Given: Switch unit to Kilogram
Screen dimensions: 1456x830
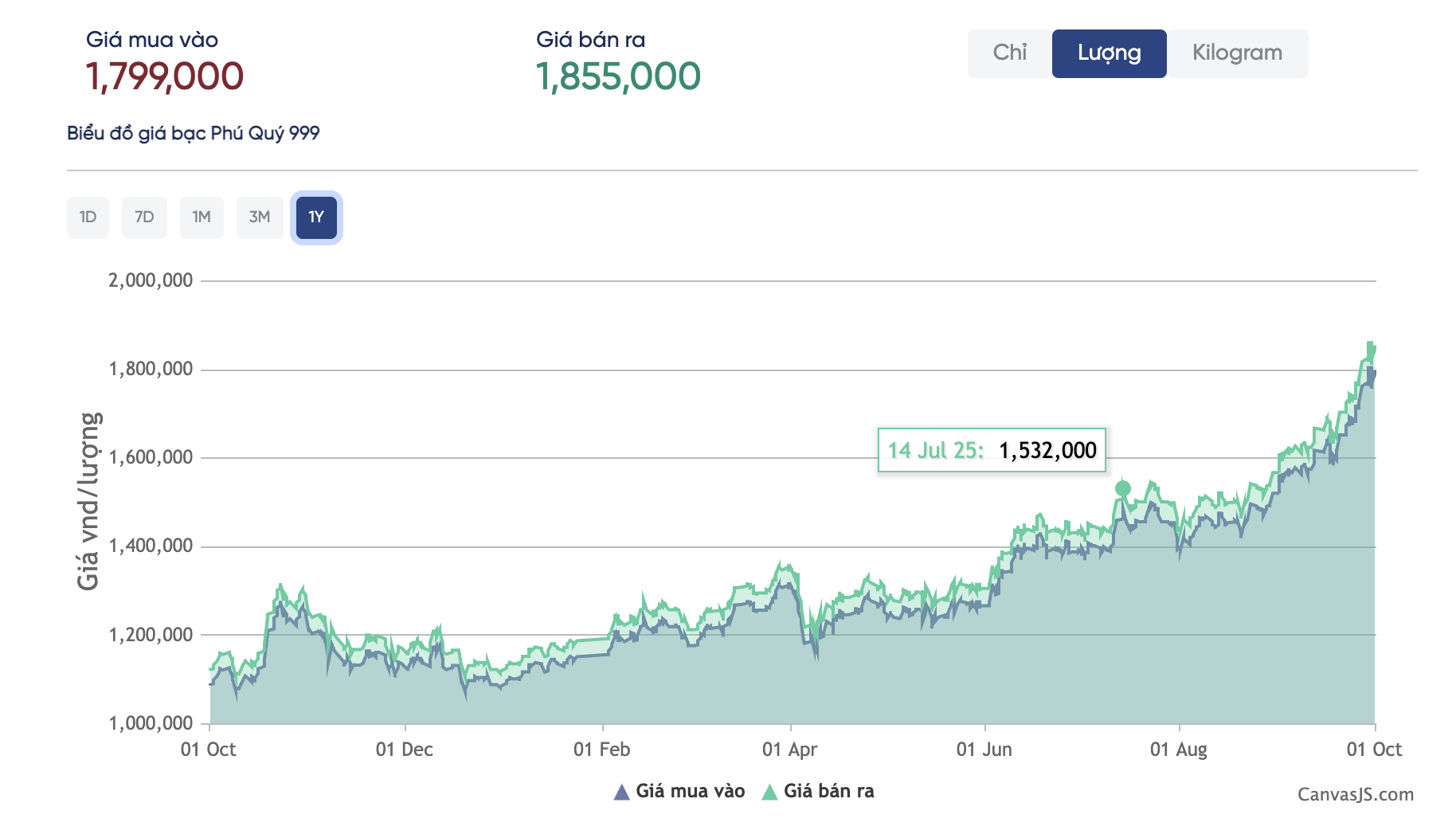Looking at the screenshot, I should [x=1236, y=53].
